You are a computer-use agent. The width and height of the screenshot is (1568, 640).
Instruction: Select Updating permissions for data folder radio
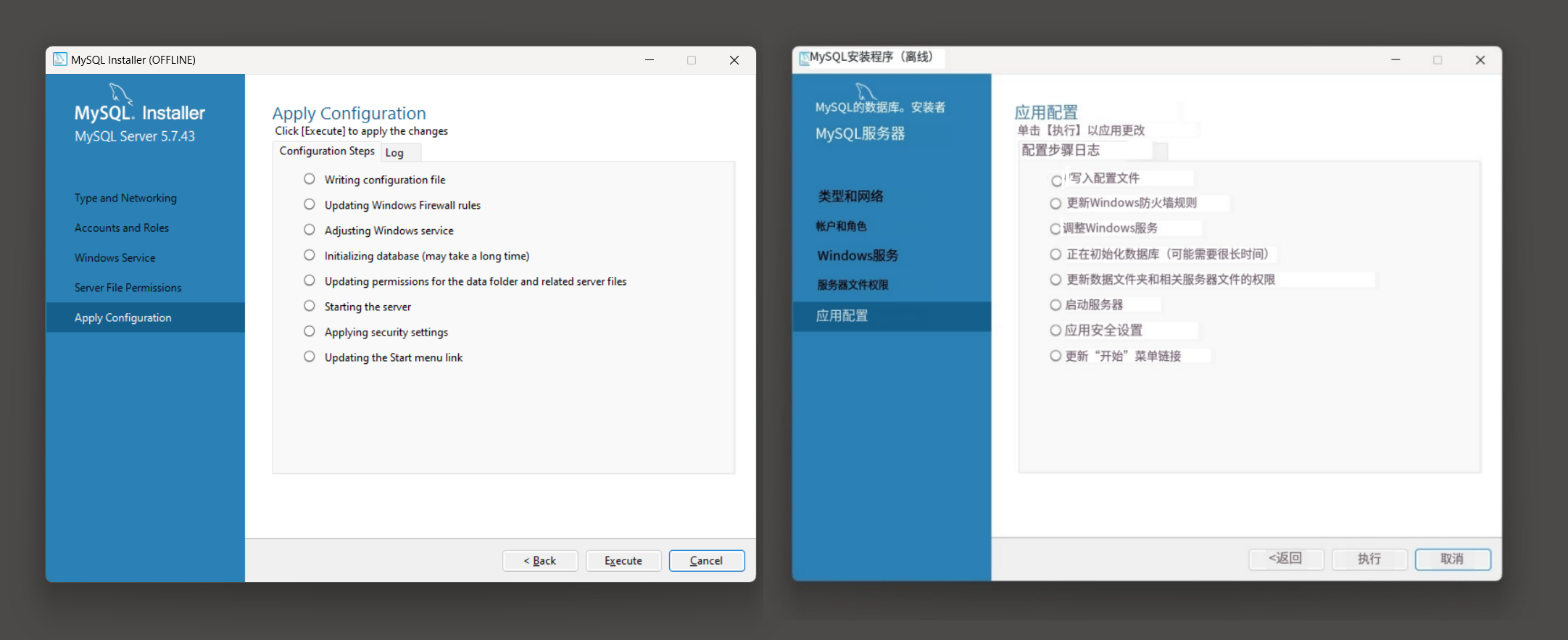pos(310,280)
